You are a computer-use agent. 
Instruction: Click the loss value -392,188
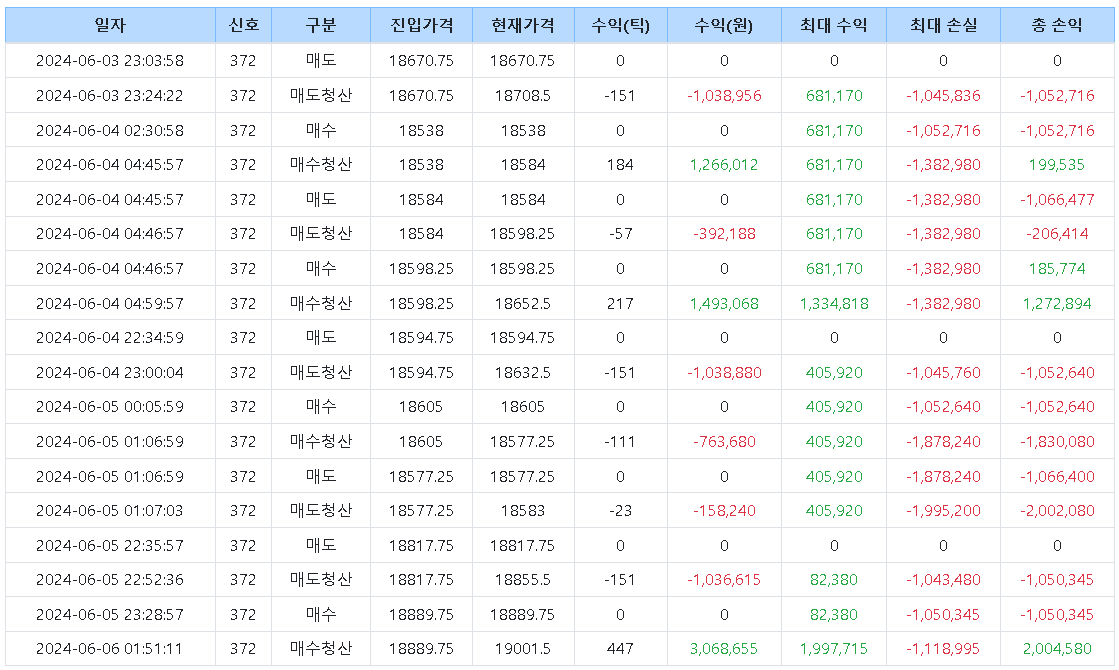[x=724, y=234]
